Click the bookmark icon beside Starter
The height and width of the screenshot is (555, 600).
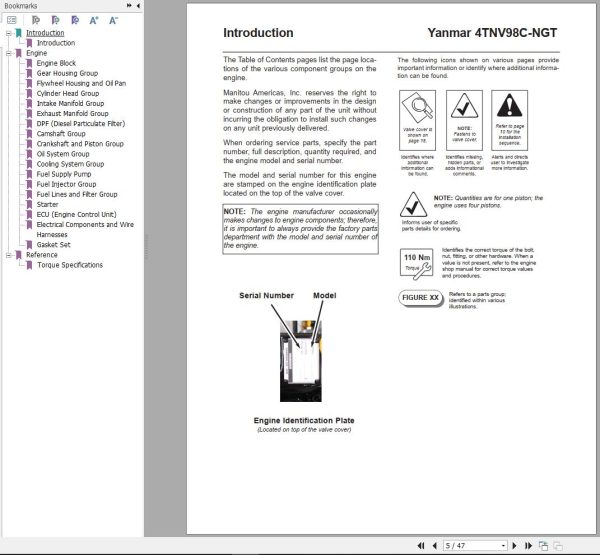pyautogui.click(x=29, y=204)
